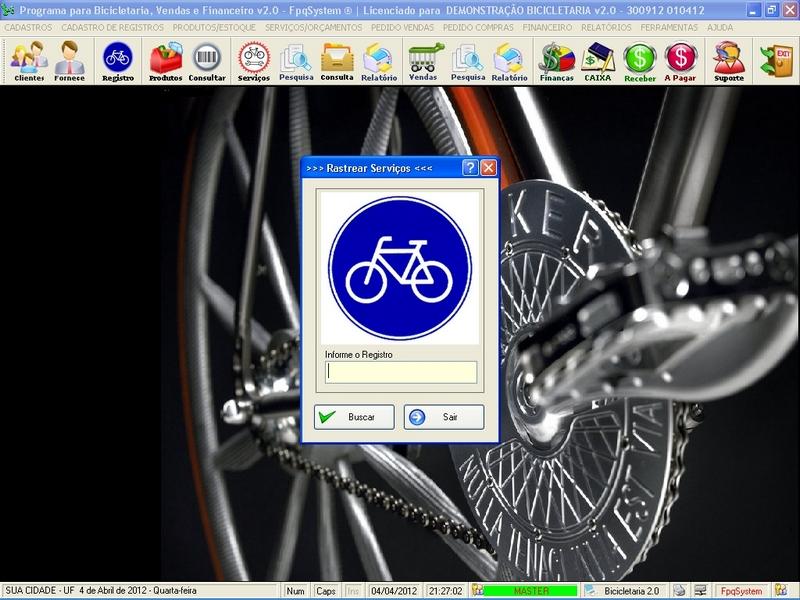This screenshot has width=800, height=600.
Task: Open the AJUDA menu
Action: click(x=720, y=28)
